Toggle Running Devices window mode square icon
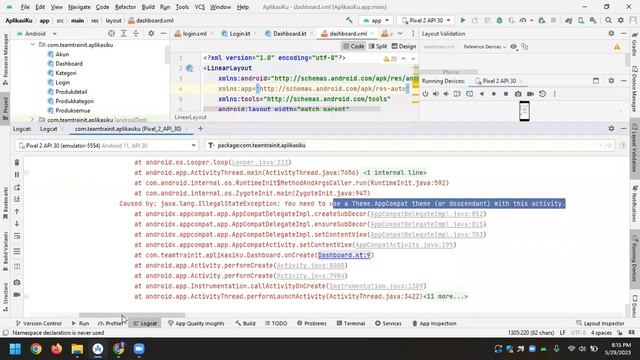 click(596, 81)
